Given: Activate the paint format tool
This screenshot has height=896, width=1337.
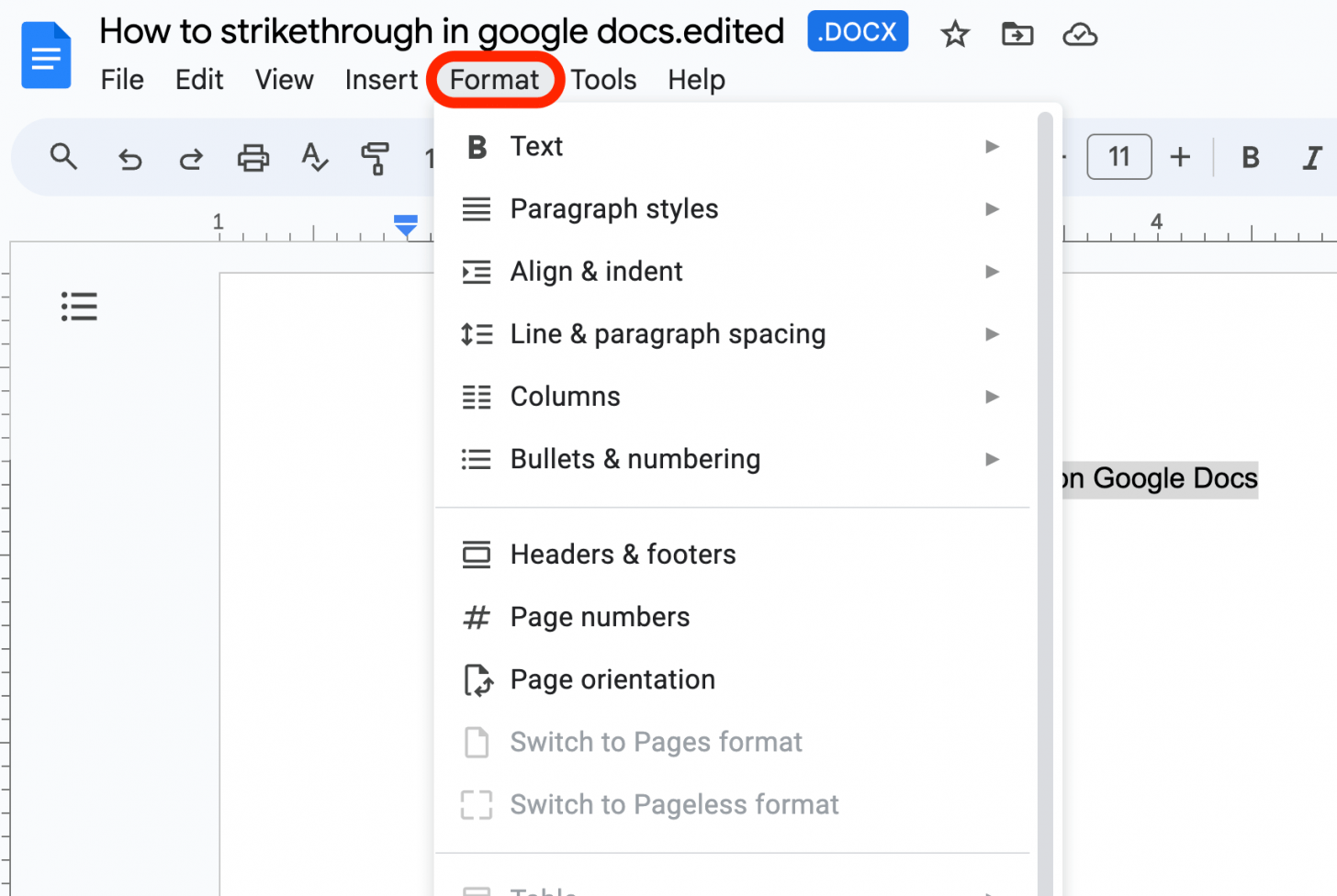Looking at the screenshot, I should point(375,158).
